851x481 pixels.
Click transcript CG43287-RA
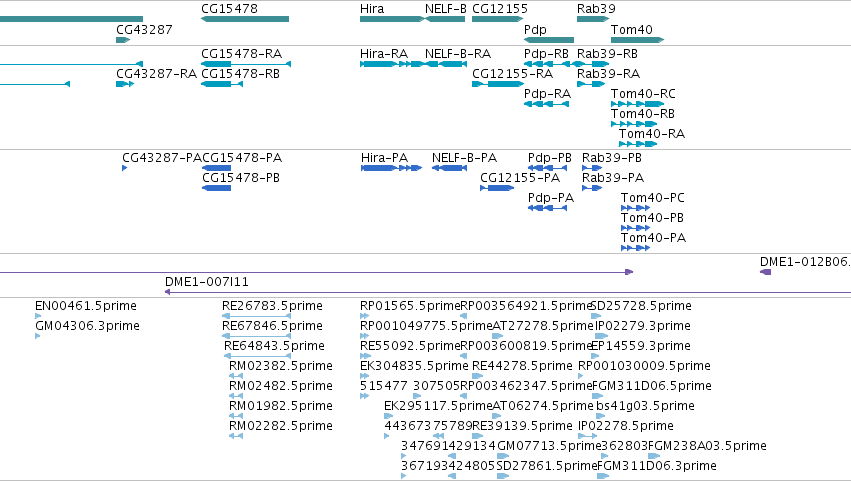(125, 84)
